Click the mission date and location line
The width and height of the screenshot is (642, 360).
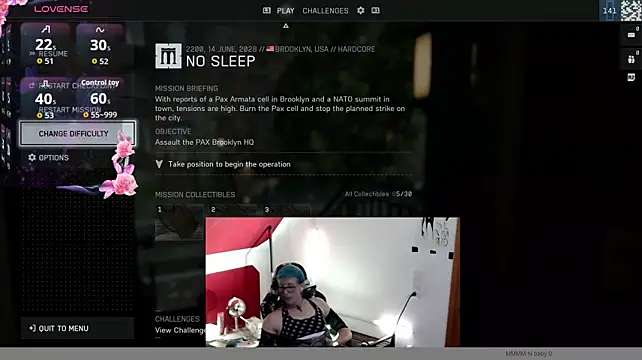[280, 49]
